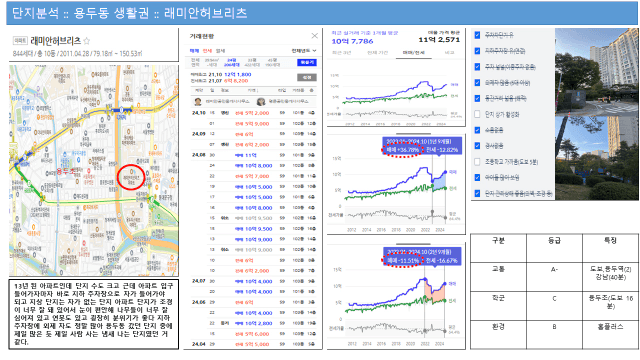
Task: Open the upper apartment building photo
Action: 596,71
